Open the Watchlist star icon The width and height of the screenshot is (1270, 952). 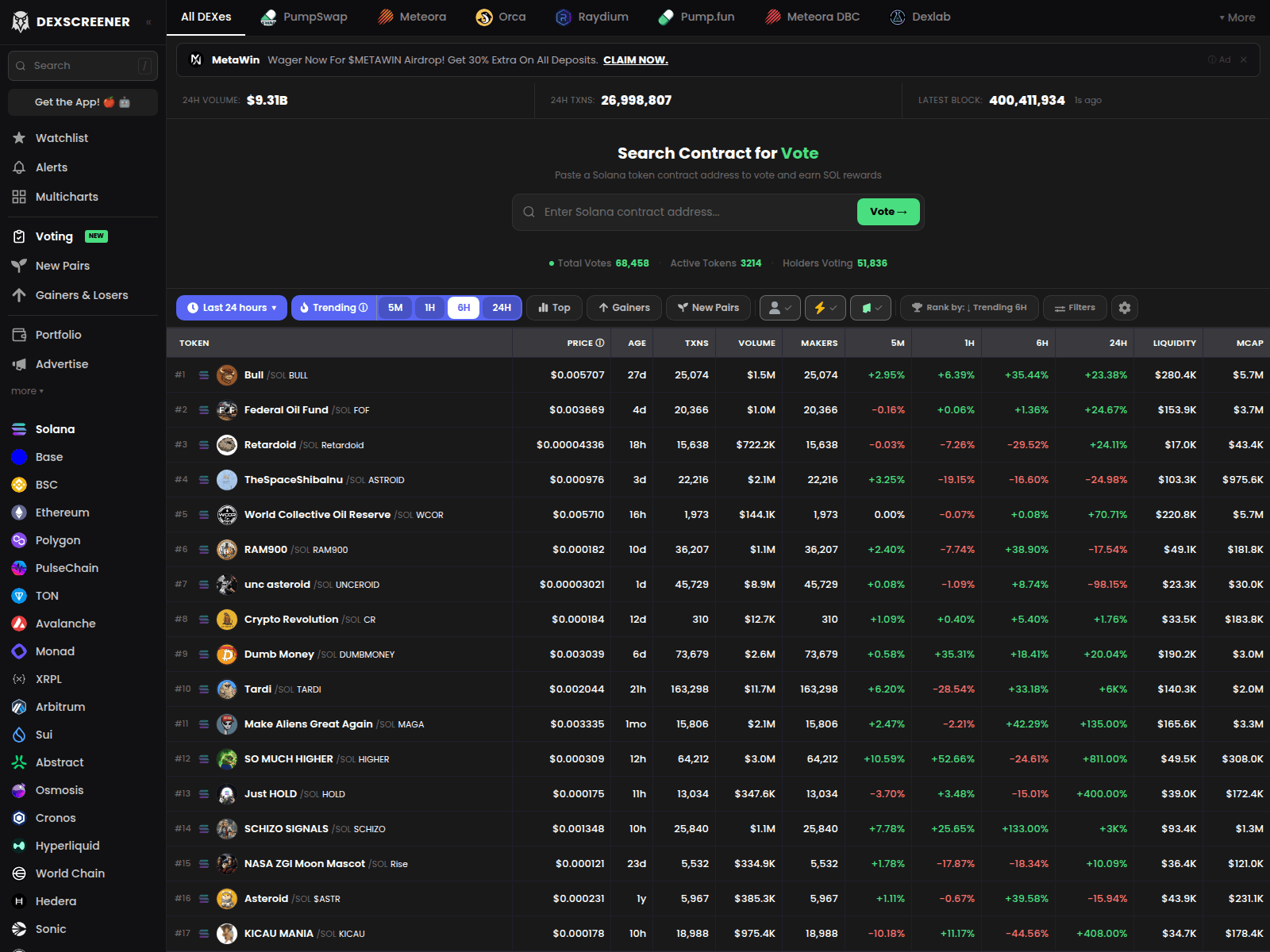pyautogui.click(x=19, y=138)
